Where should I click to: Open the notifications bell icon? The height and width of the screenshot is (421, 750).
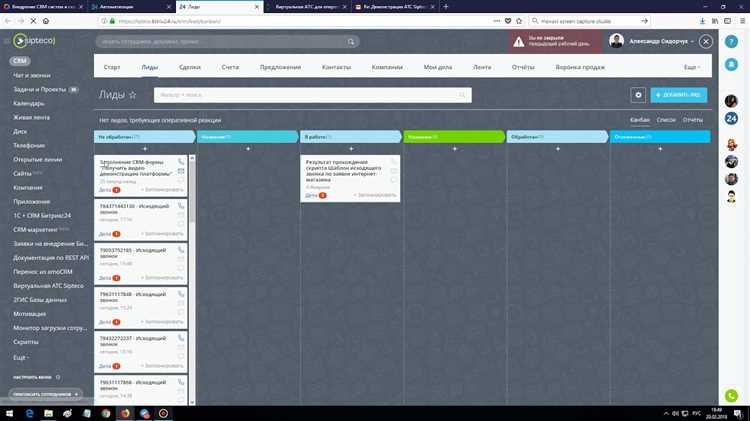731,64
